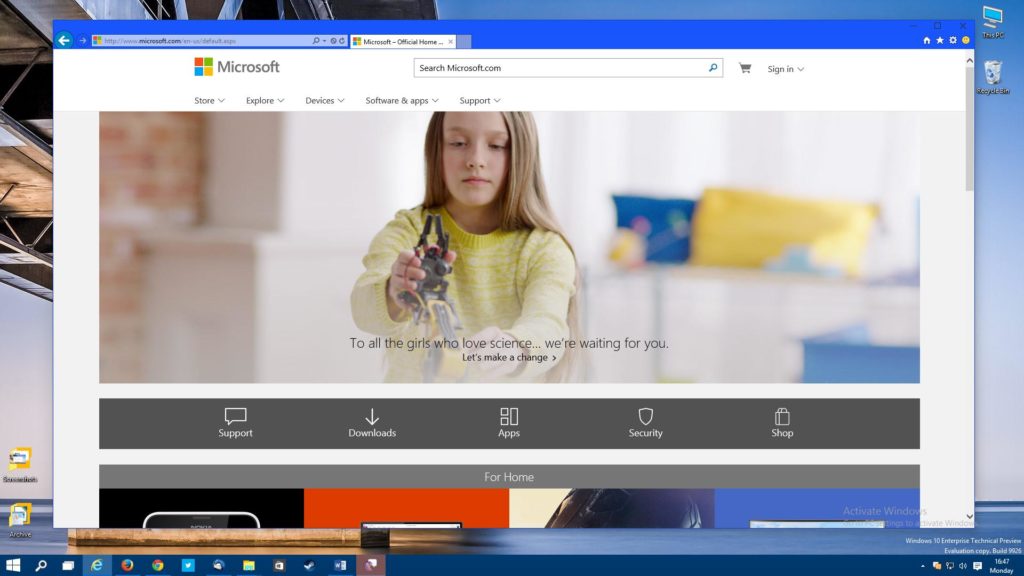Click the Shop bag icon
This screenshot has width=1024, height=576.
[782, 416]
